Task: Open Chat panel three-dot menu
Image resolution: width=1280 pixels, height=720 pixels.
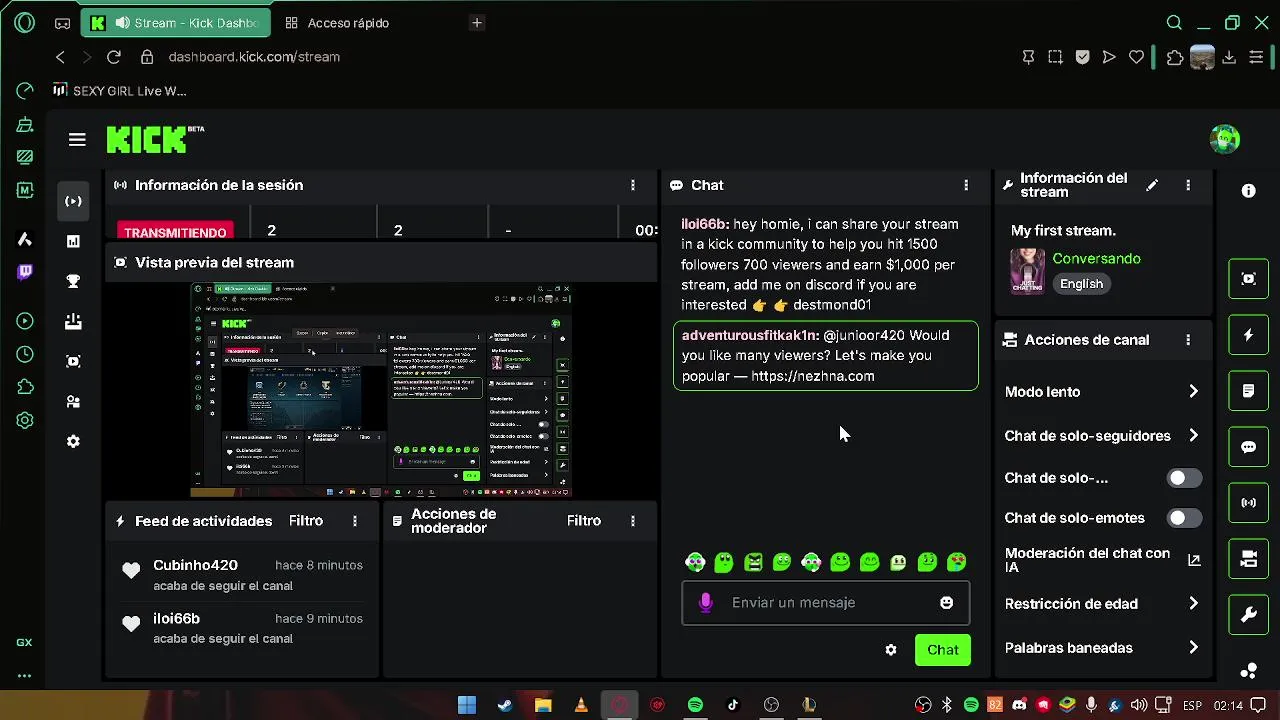Action: click(965, 185)
